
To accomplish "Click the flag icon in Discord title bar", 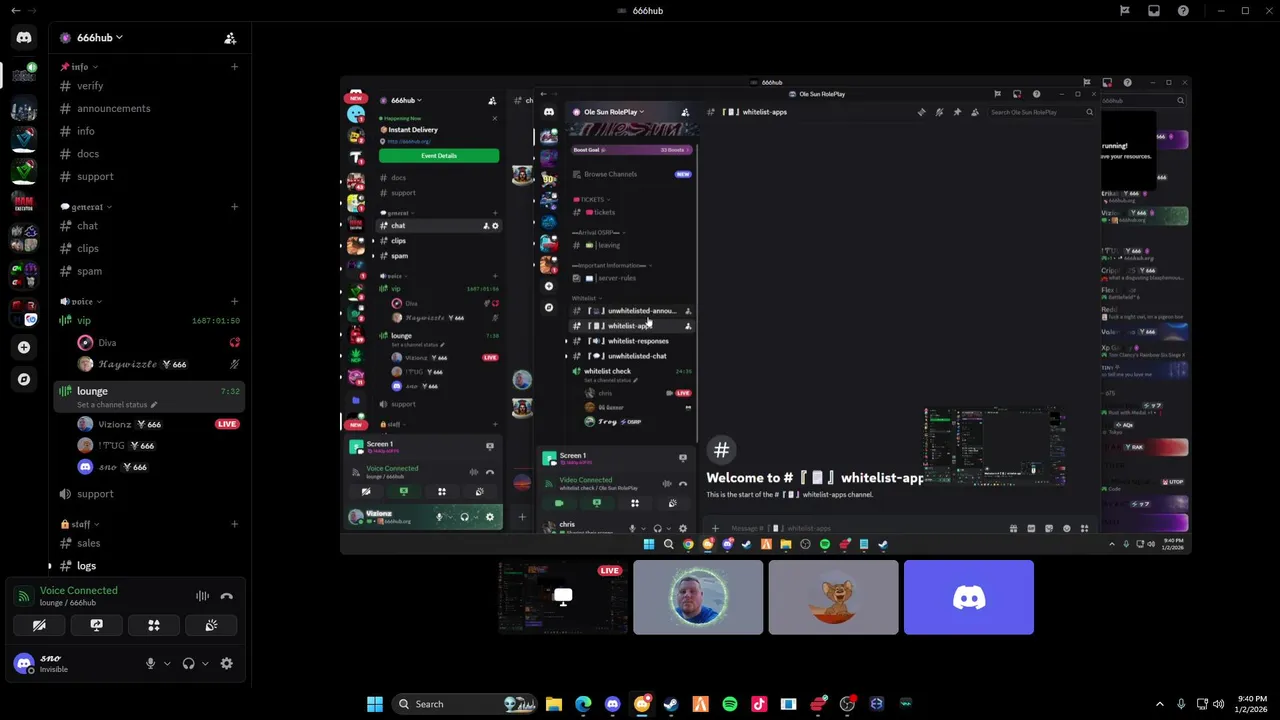I will [x=1125, y=11].
